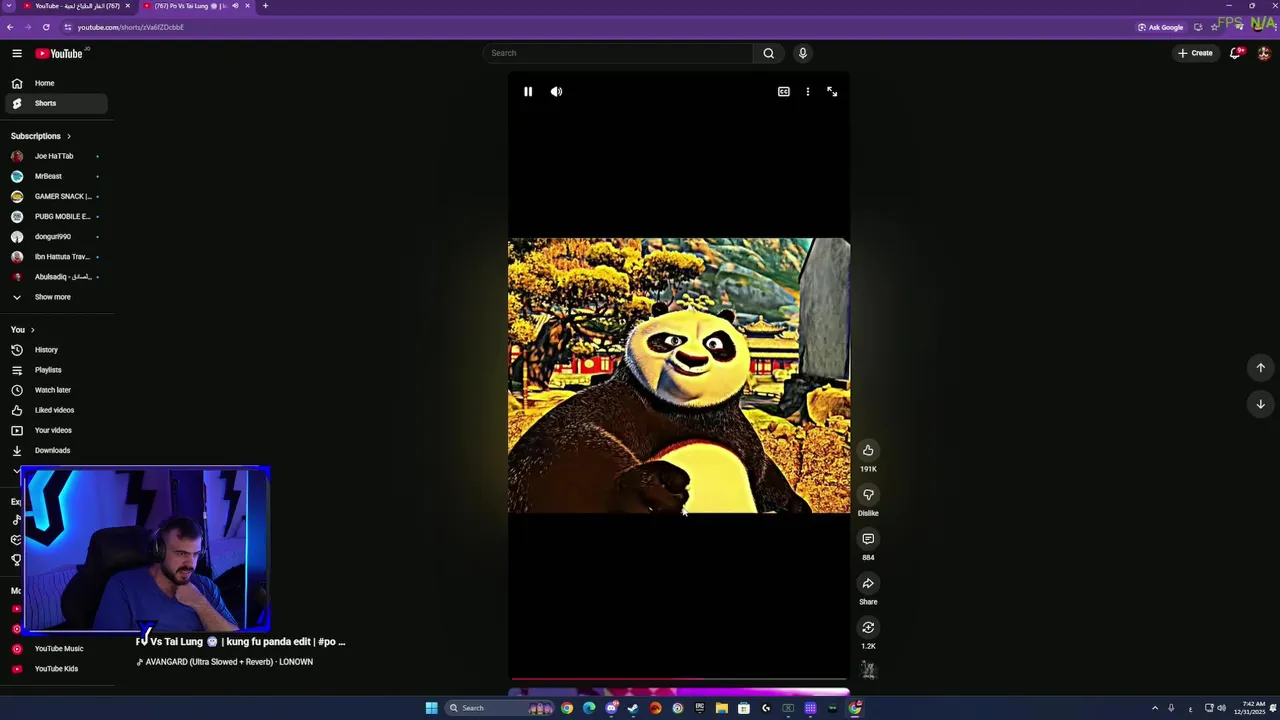This screenshot has height=720, width=1280.
Task: Open Playlists in the sidebar
Action: [57, 370]
